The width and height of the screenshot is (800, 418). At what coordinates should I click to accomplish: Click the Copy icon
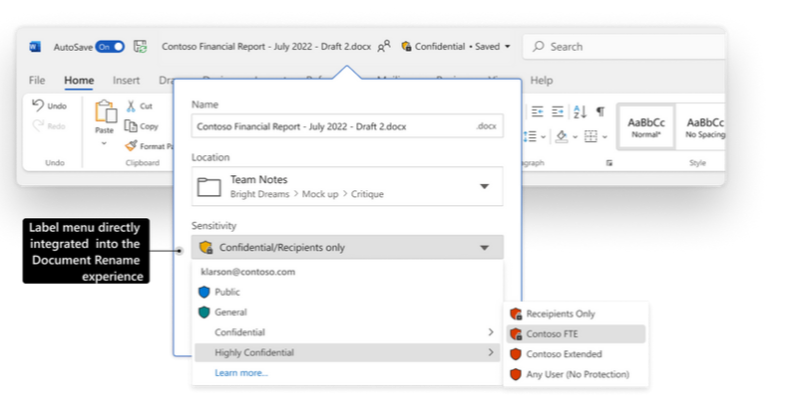131,126
